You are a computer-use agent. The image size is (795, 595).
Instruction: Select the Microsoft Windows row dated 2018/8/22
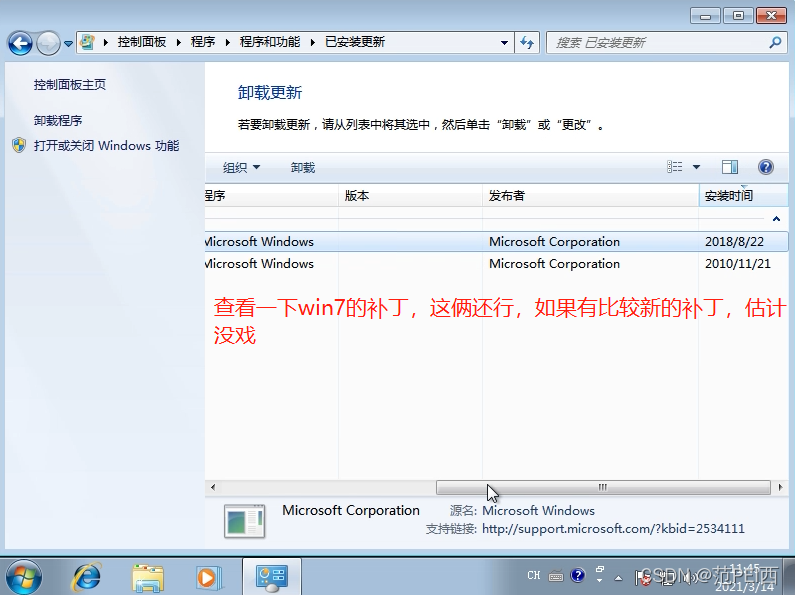pyautogui.click(x=496, y=242)
